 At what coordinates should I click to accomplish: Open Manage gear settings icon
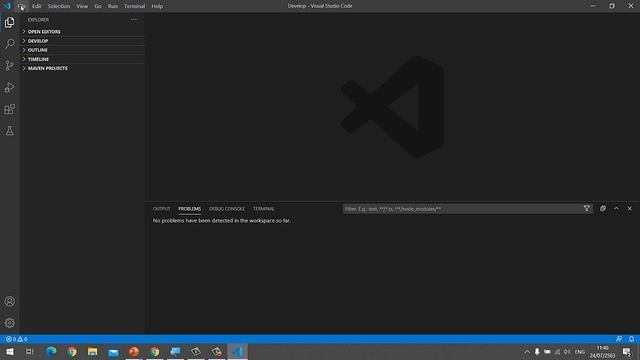tap(9, 323)
